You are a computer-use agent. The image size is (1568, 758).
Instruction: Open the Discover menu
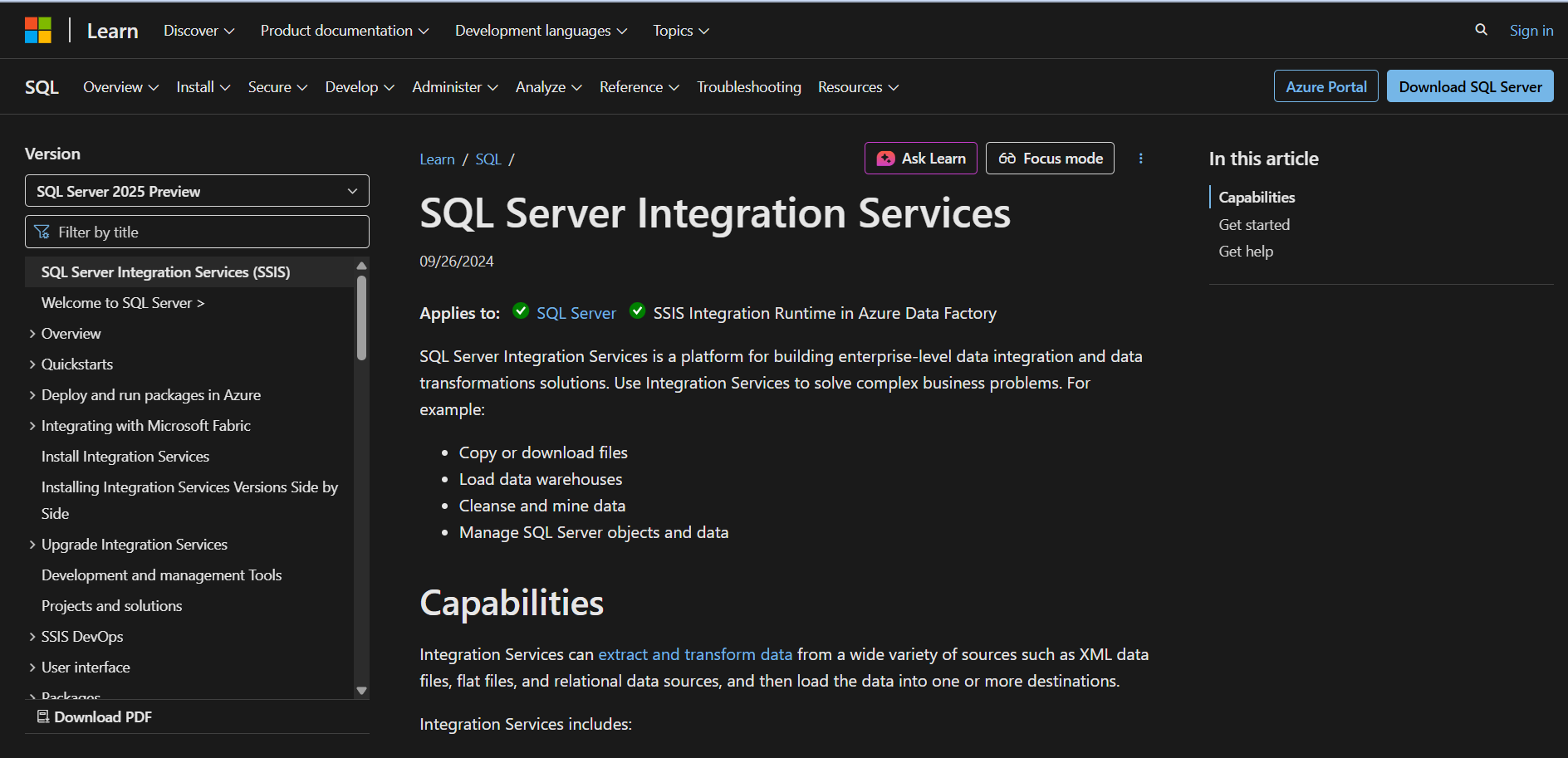pos(198,30)
